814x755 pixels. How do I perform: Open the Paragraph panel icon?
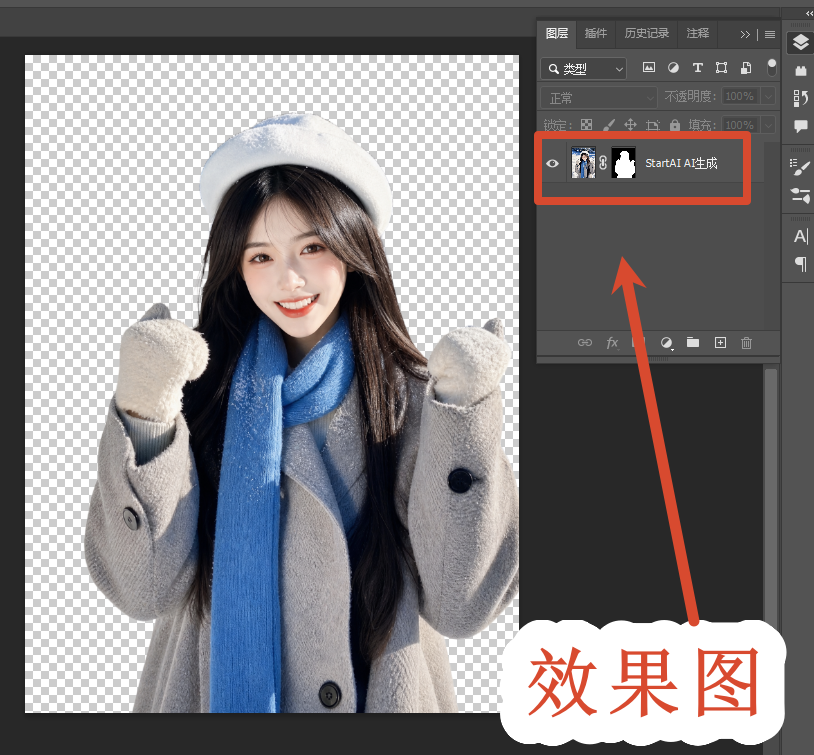800,264
